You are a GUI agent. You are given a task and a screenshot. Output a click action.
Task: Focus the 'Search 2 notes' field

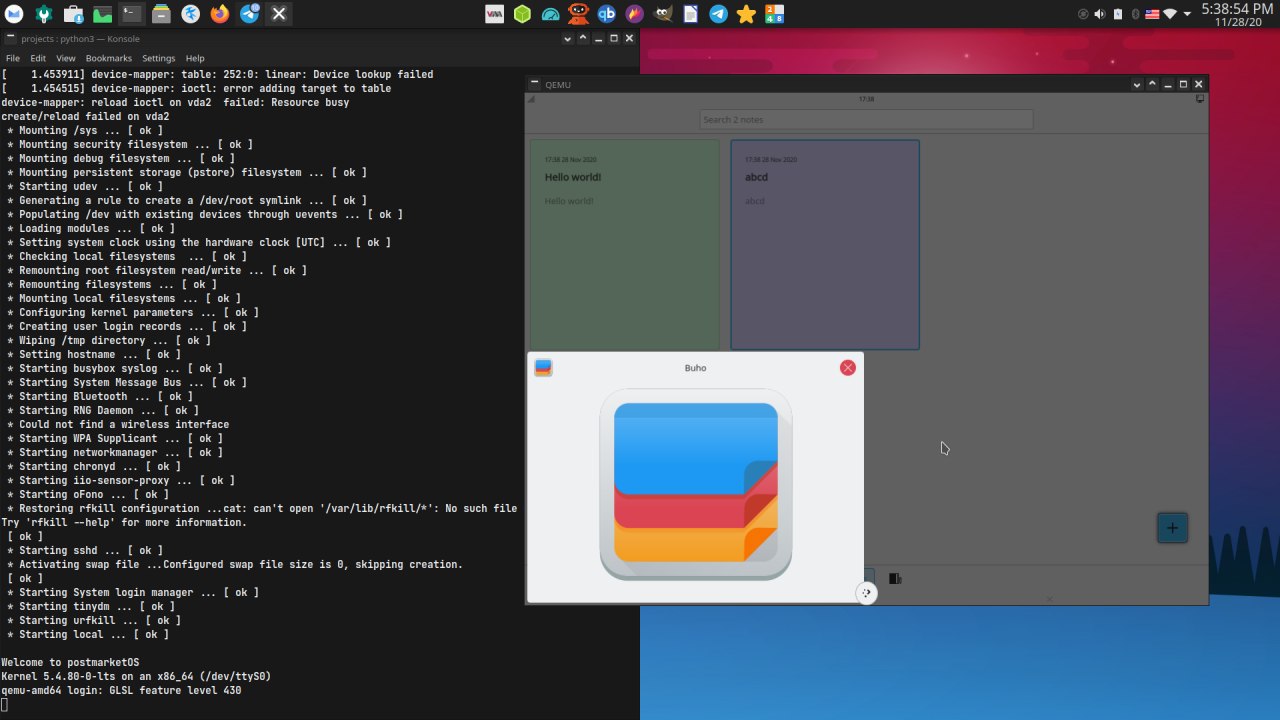pyautogui.click(x=866, y=119)
